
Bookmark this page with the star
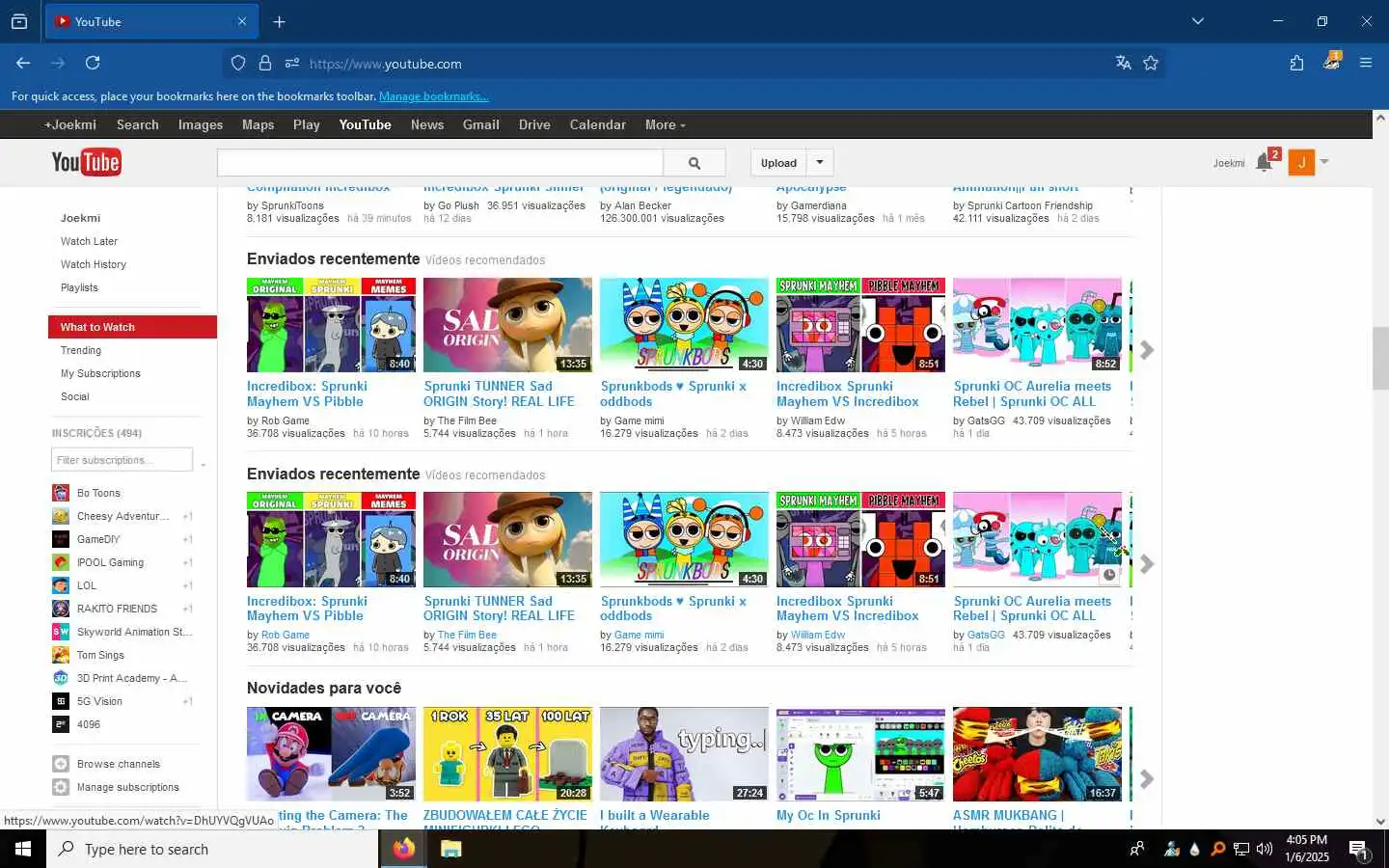1151,63
